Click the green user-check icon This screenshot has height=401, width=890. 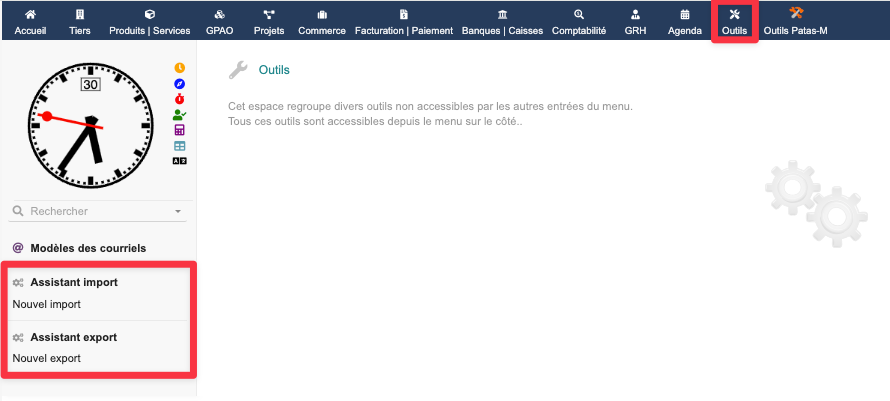[180, 115]
